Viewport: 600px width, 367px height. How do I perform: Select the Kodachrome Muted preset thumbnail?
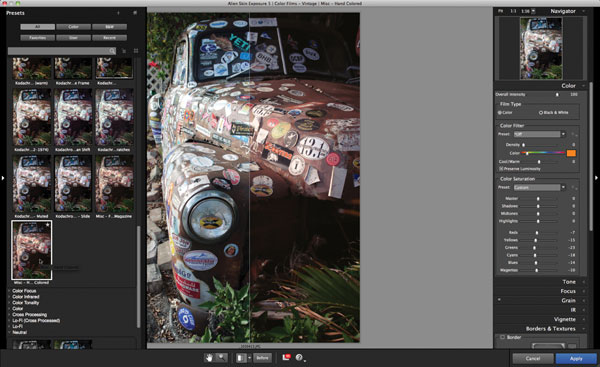[32, 183]
